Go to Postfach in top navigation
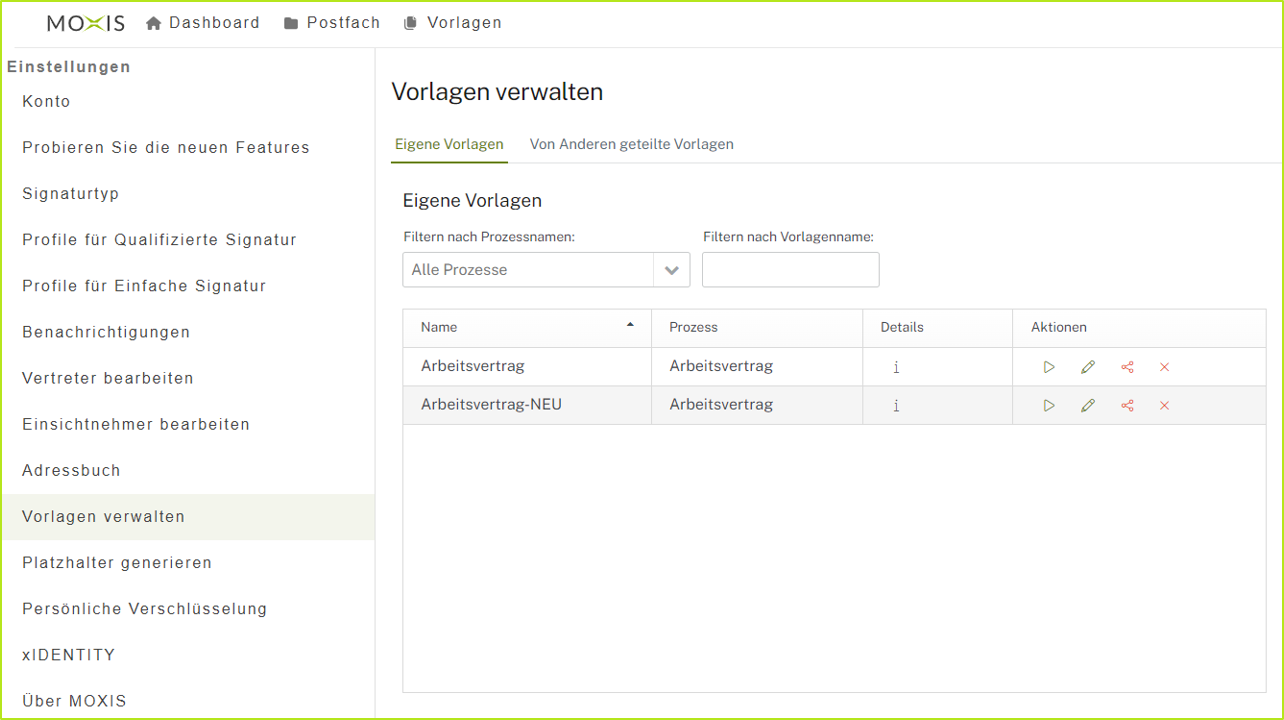 point(332,23)
